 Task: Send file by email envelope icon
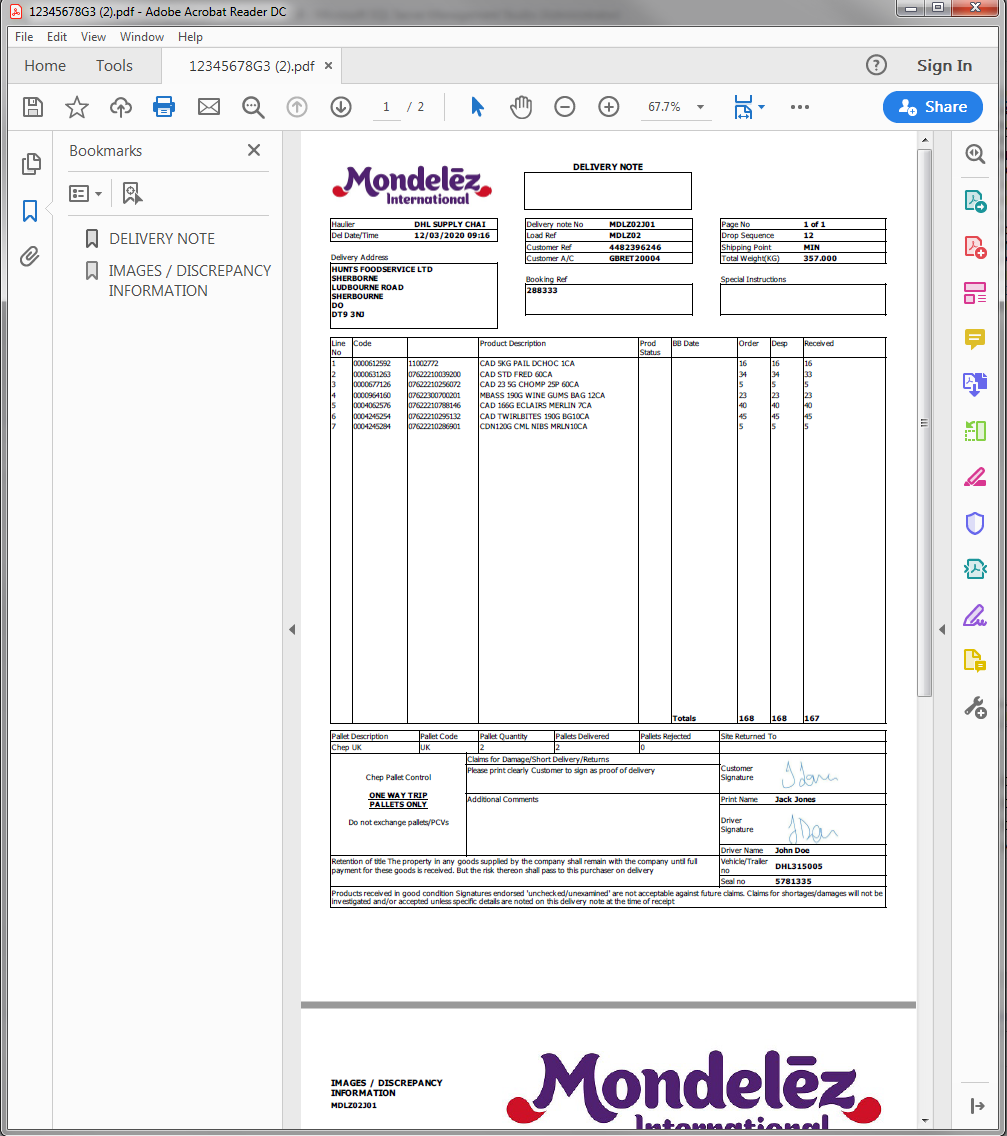tap(209, 107)
